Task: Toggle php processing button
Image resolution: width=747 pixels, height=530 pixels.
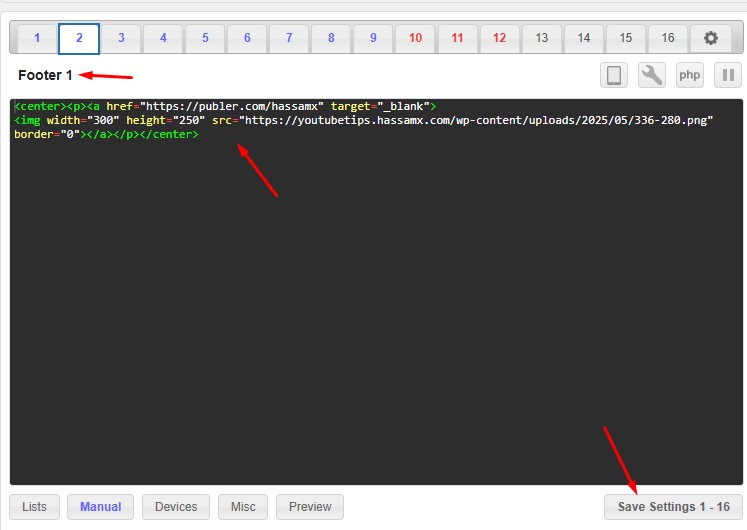Action: pos(689,75)
